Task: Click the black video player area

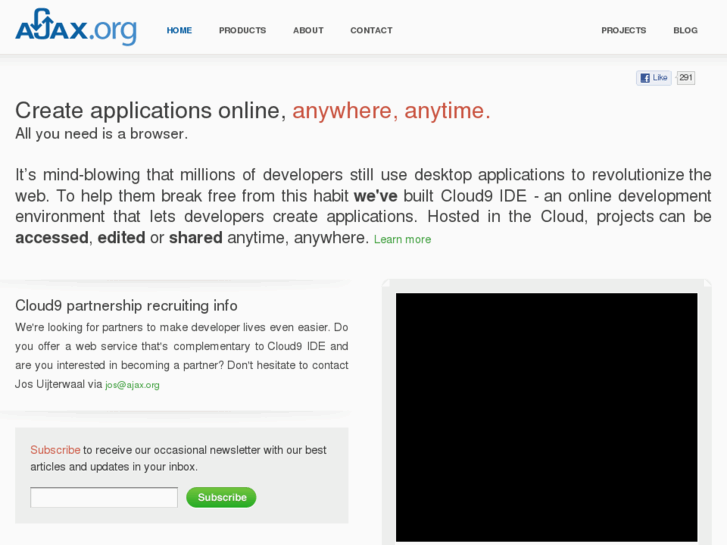Action: coord(547,417)
